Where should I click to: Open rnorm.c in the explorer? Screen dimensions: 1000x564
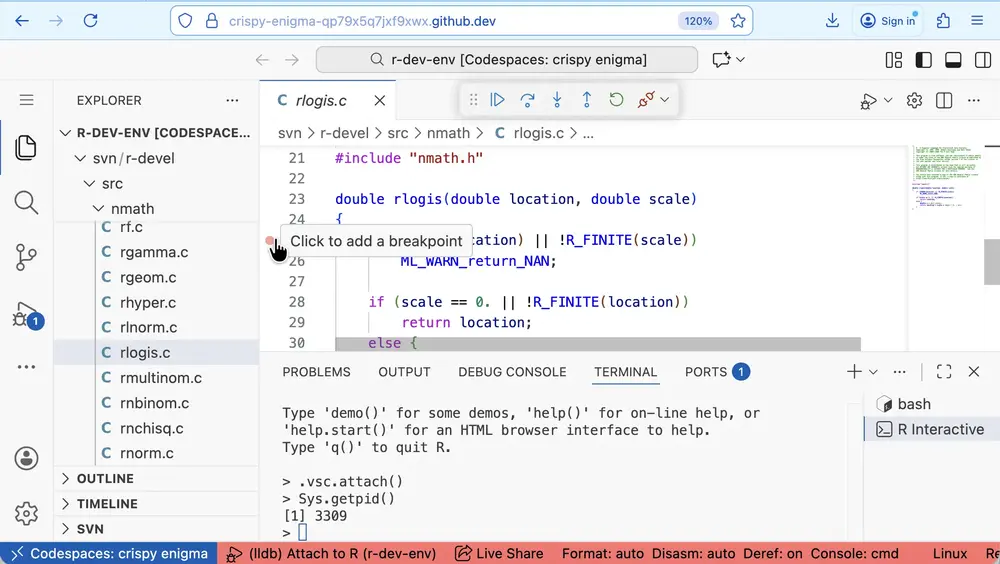(x=147, y=453)
